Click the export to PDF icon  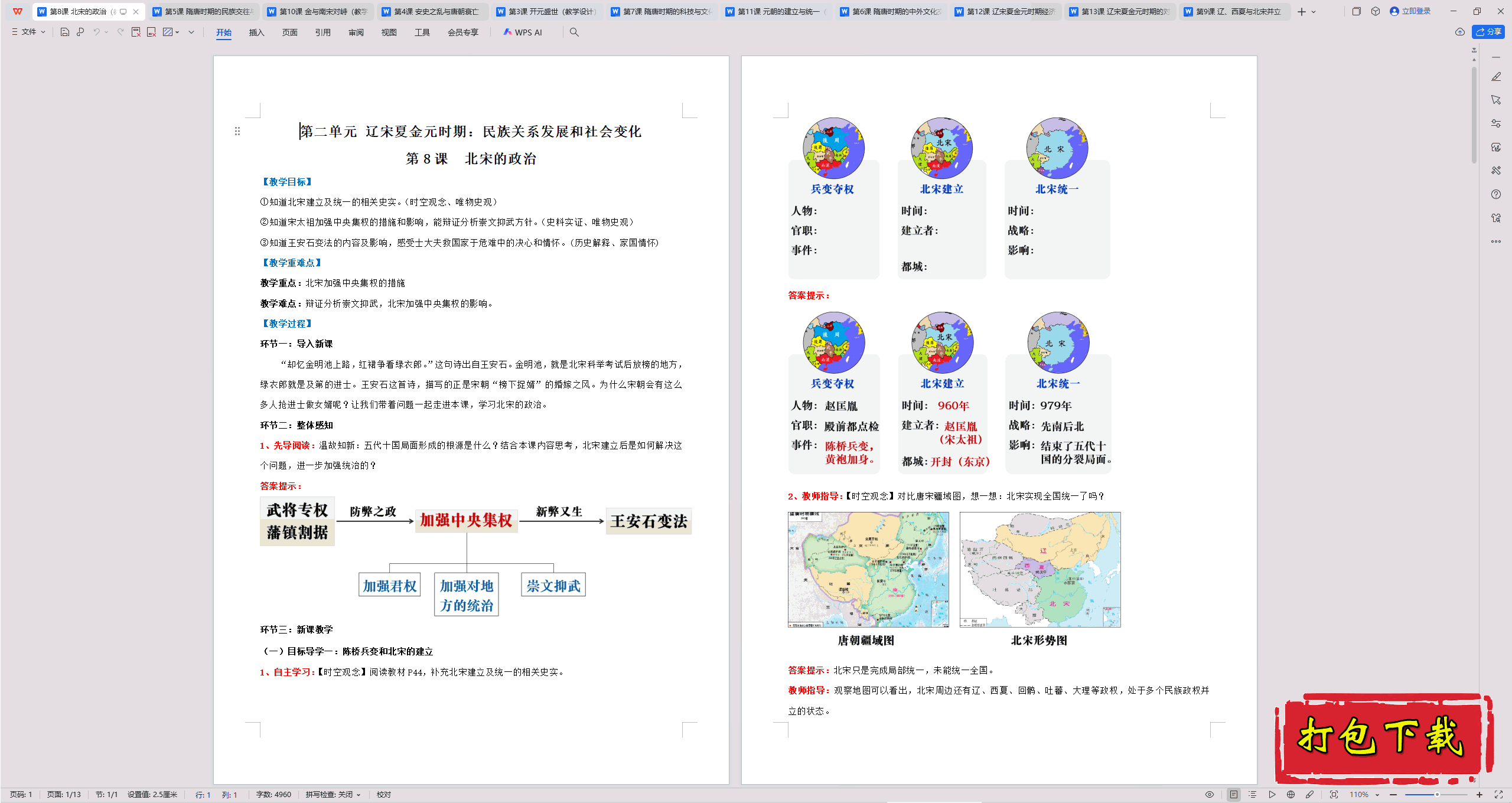point(136,32)
